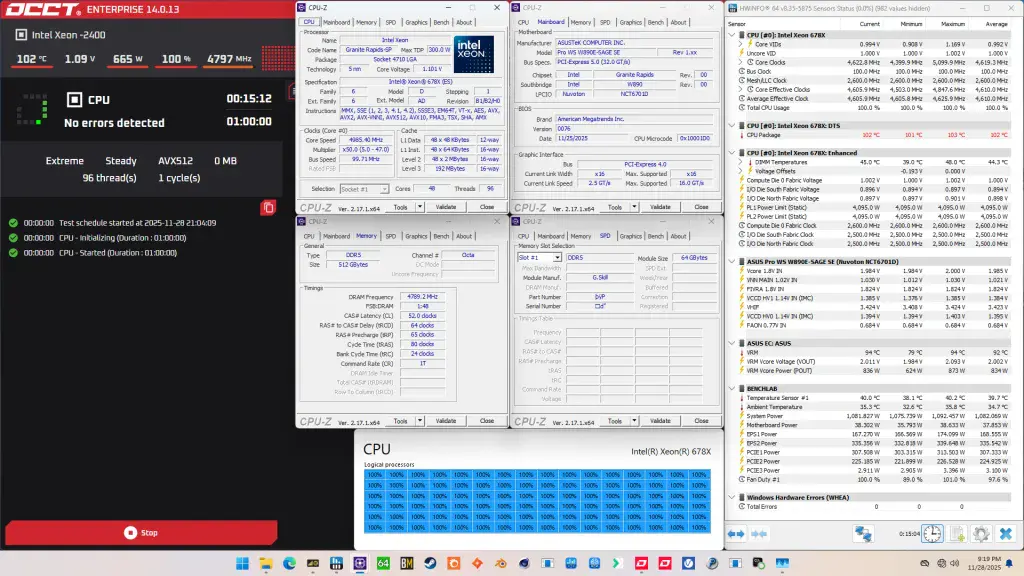Click the HWiNFO64 icon in the taskbar
The width and height of the screenshot is (1024, 576).
coord(382,563)
